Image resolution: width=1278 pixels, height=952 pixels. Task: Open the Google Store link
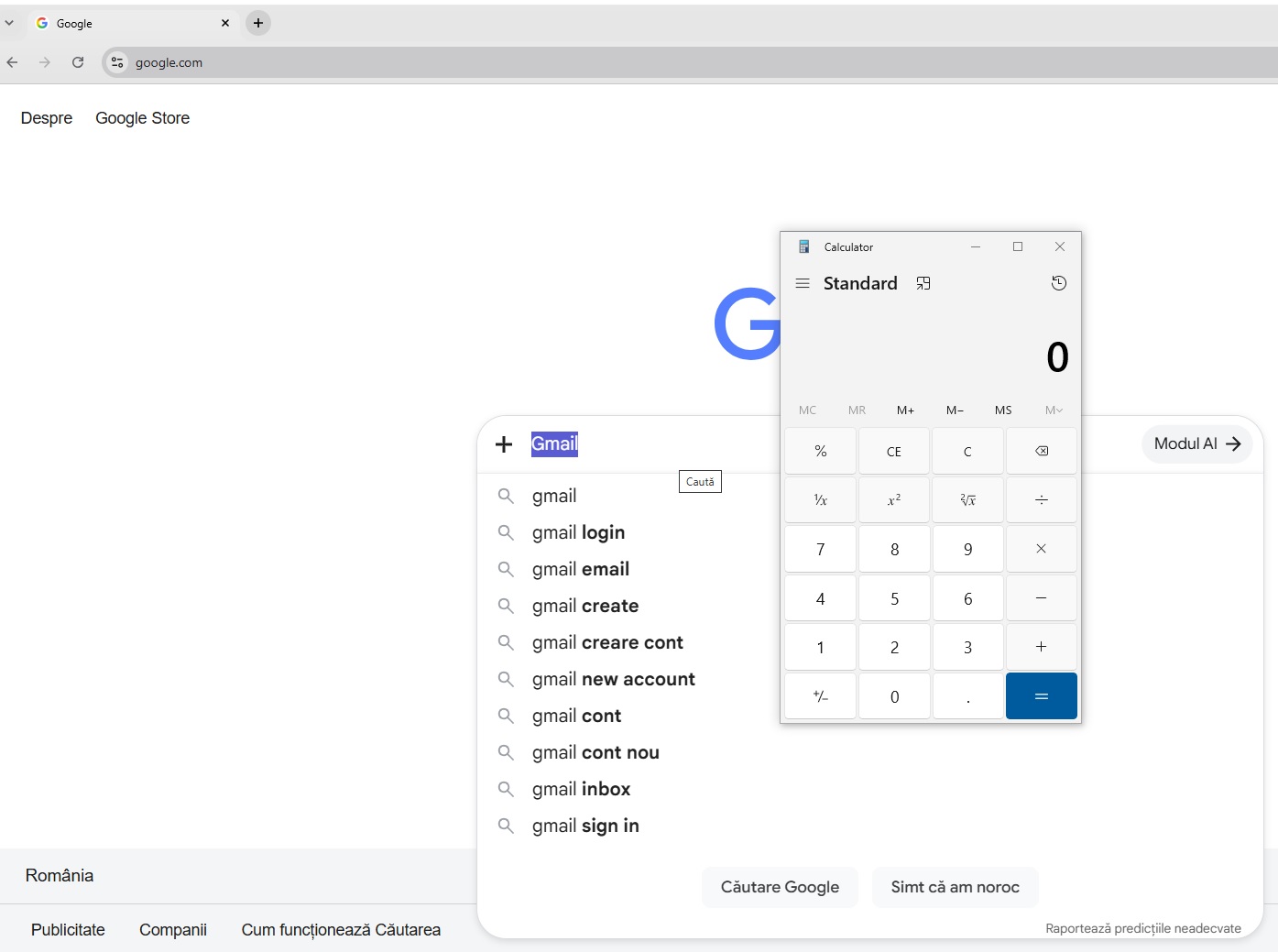point(143,118)
